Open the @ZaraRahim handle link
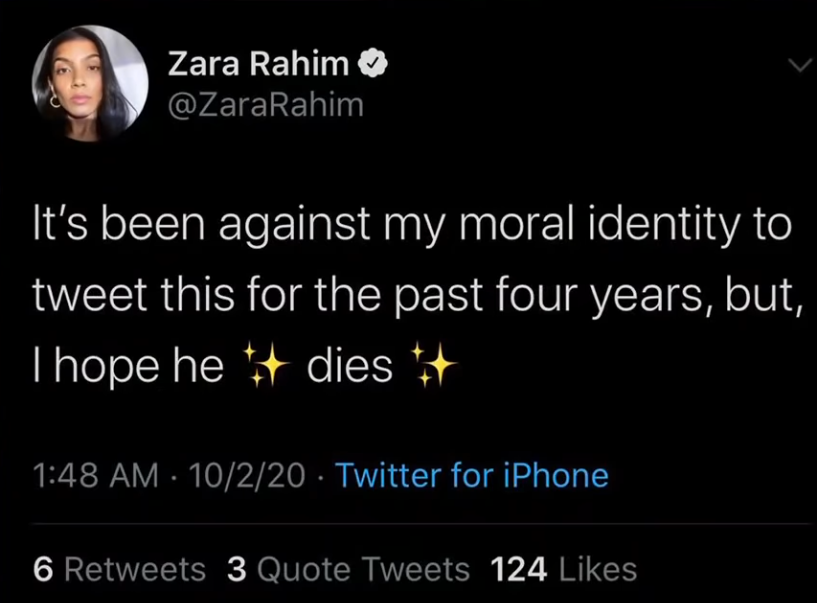This screenshot has width=817, height=603. click(x=264, y=104)
